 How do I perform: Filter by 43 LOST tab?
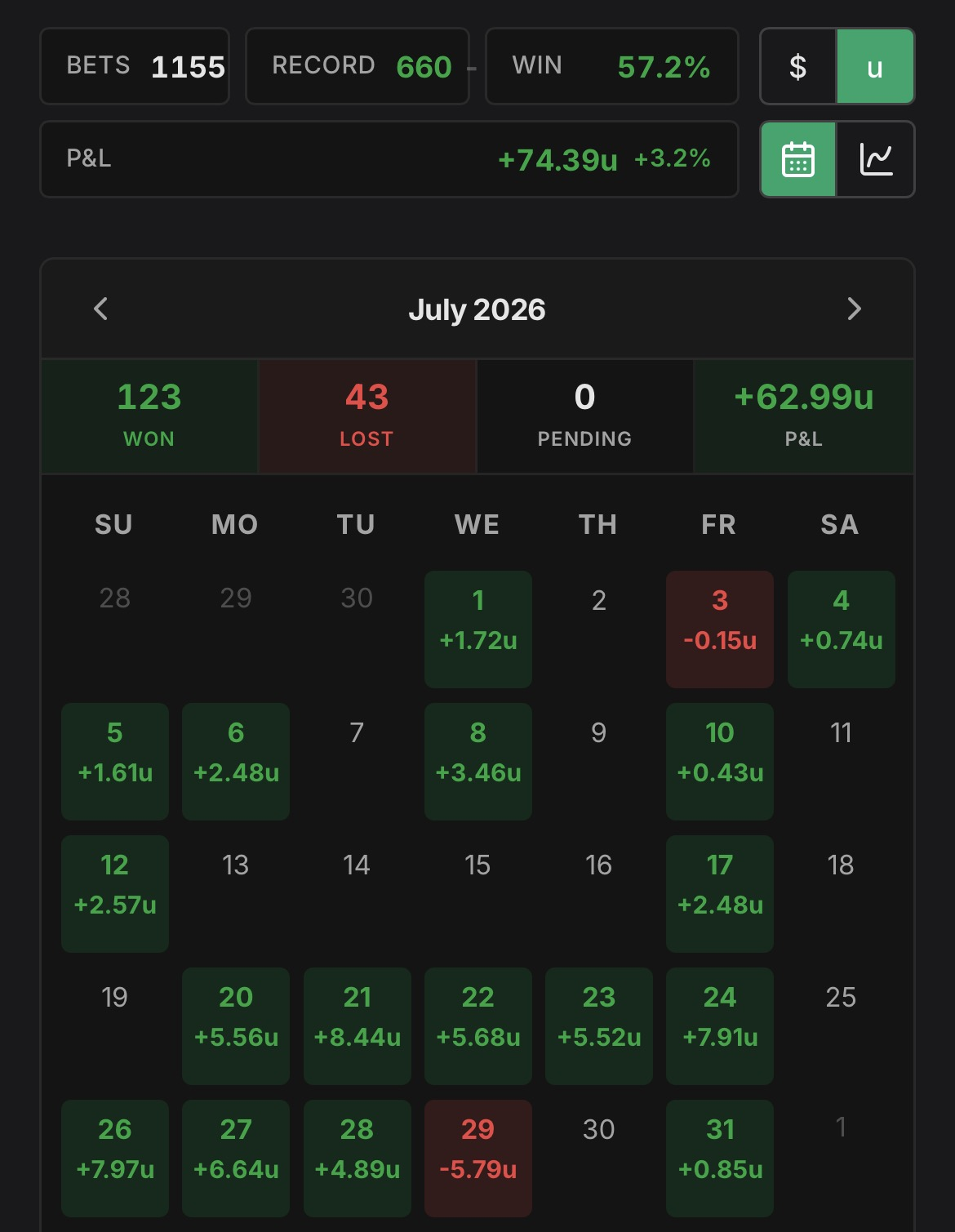(367, 416)
